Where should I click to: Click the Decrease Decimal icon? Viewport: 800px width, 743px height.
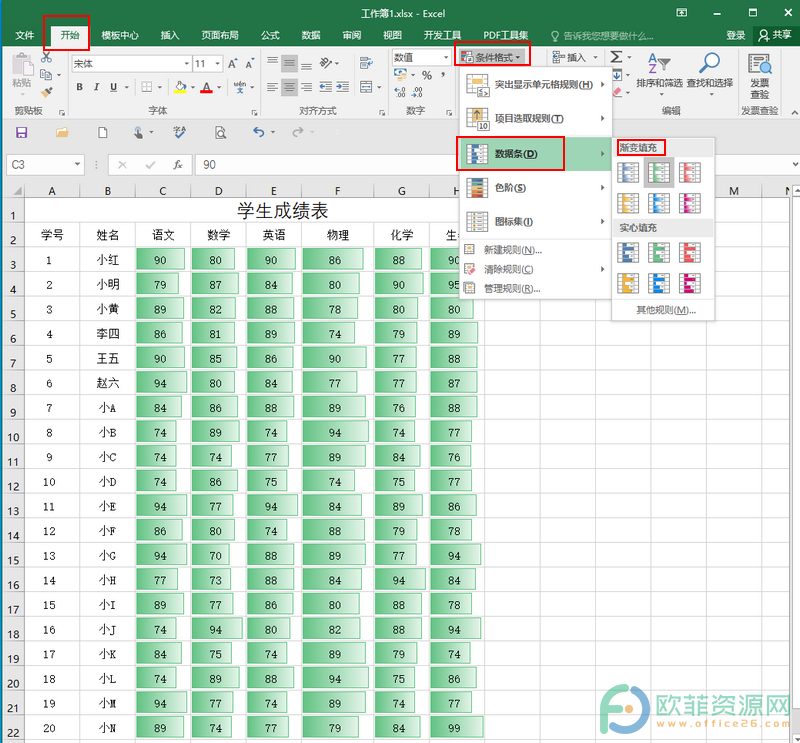417,92
